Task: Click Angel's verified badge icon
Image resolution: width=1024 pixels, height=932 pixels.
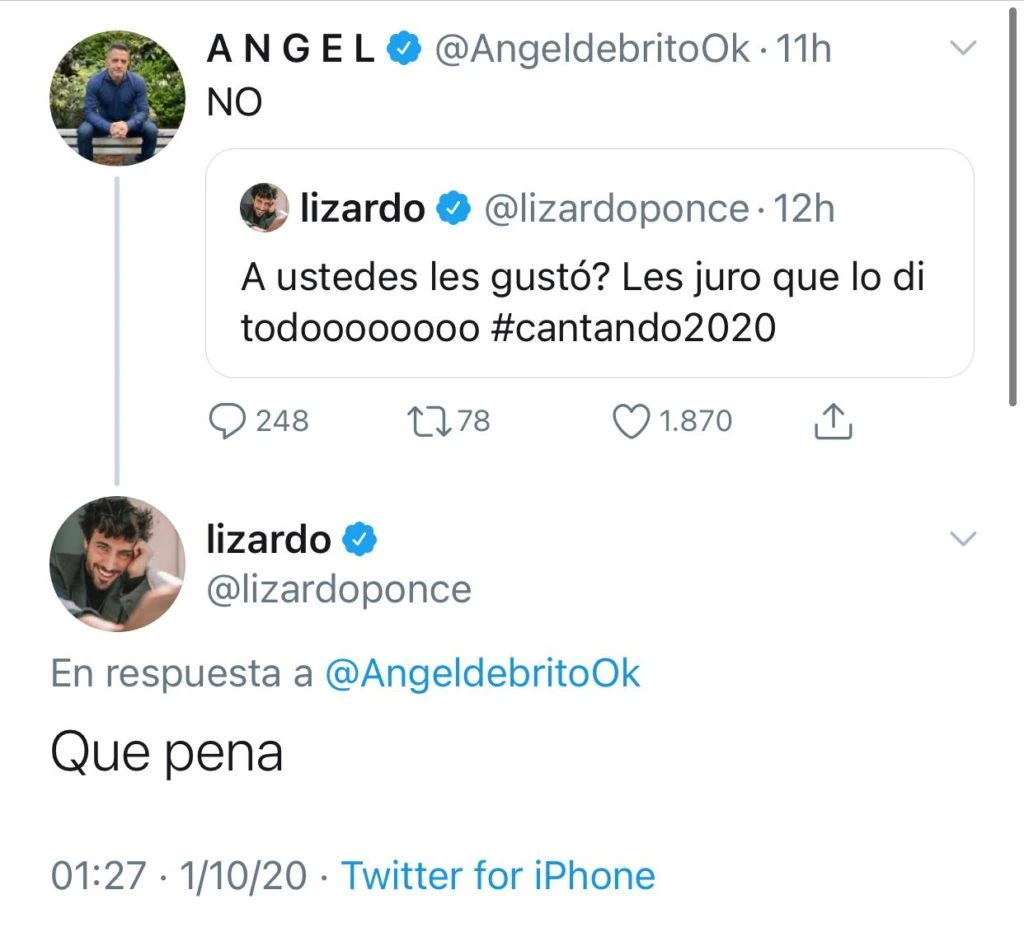Action: pos(403,48)
